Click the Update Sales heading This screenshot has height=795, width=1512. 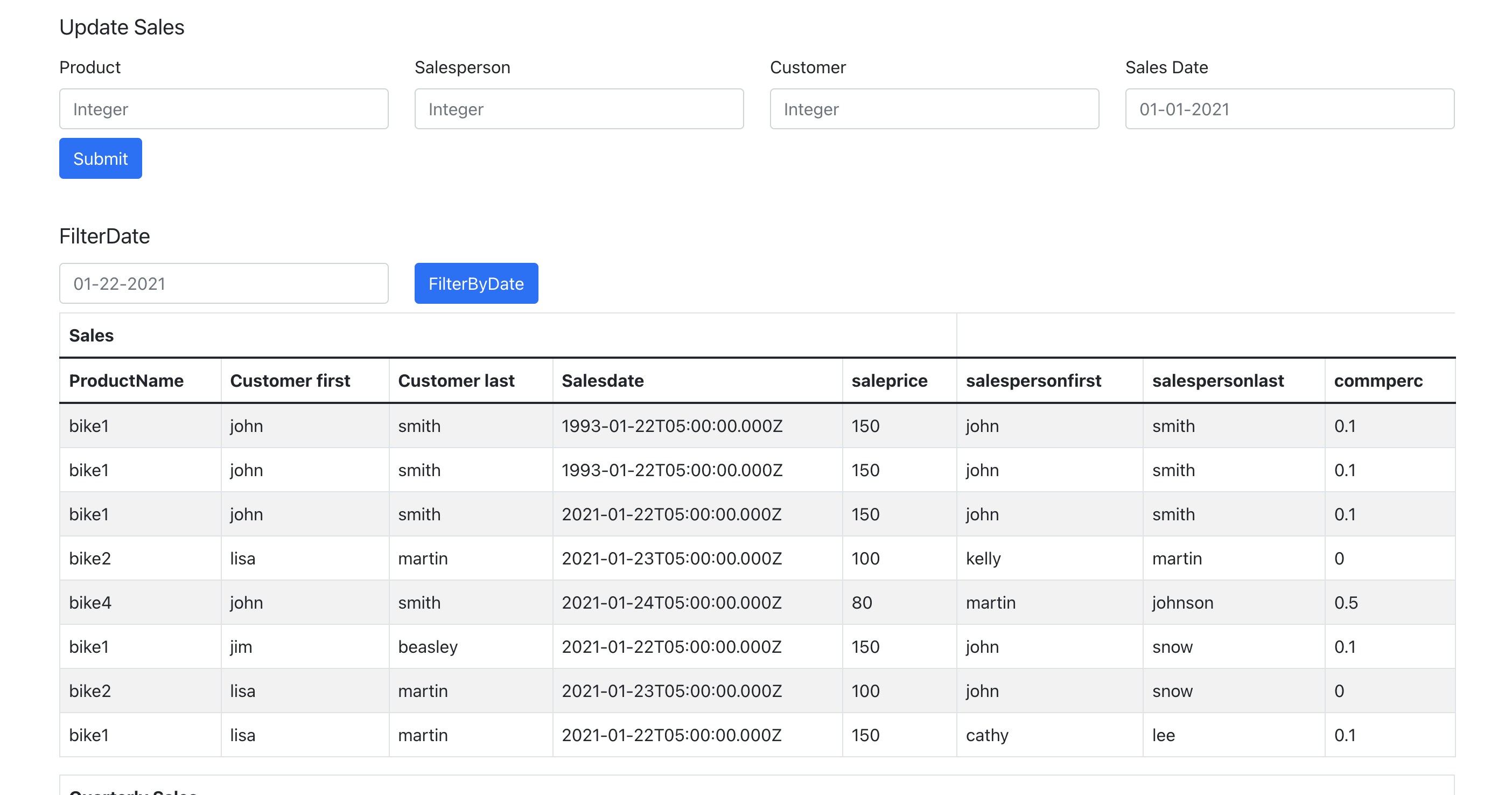click(122, 27)
